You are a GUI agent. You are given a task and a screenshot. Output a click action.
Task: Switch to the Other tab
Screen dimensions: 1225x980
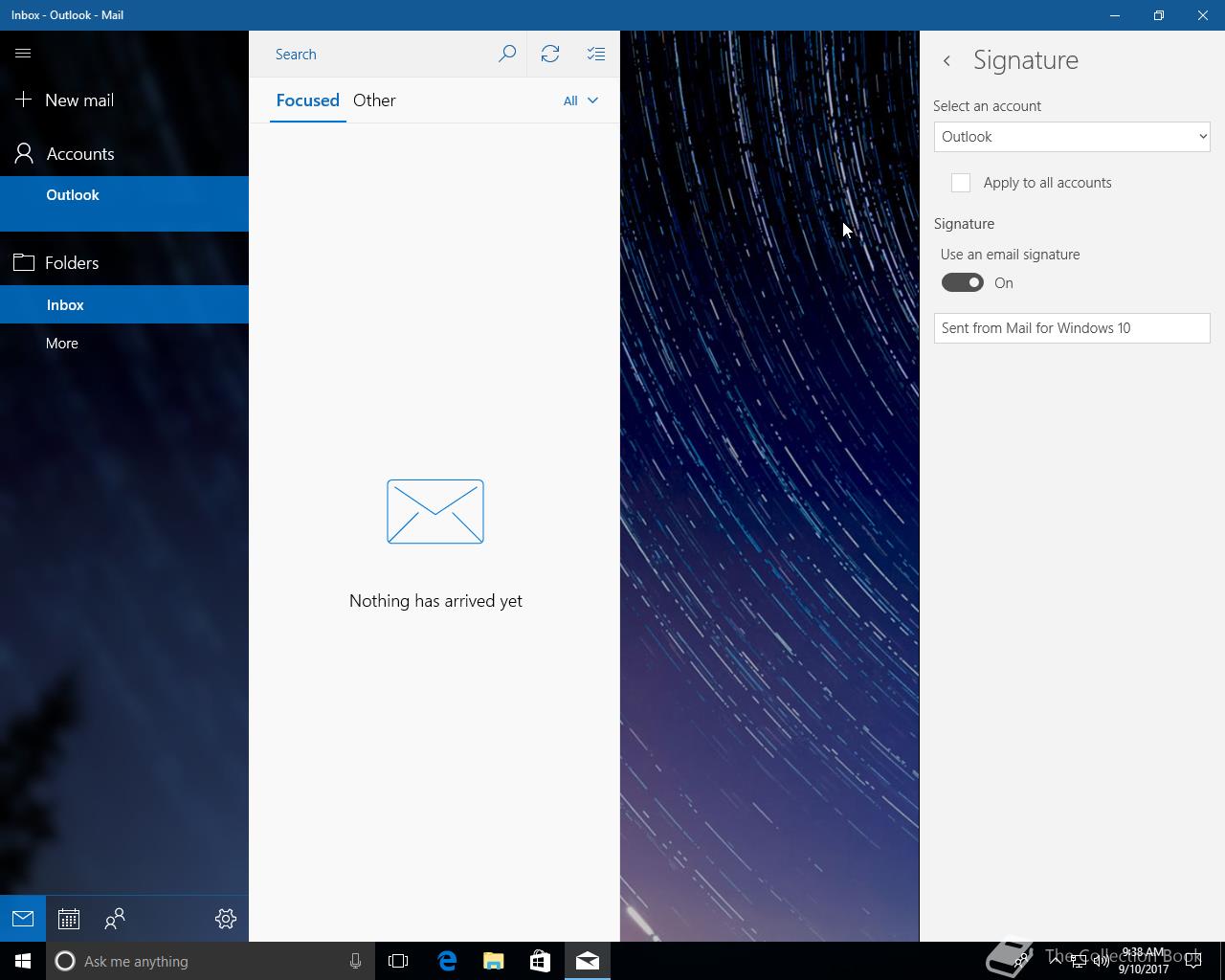(374, 100)
